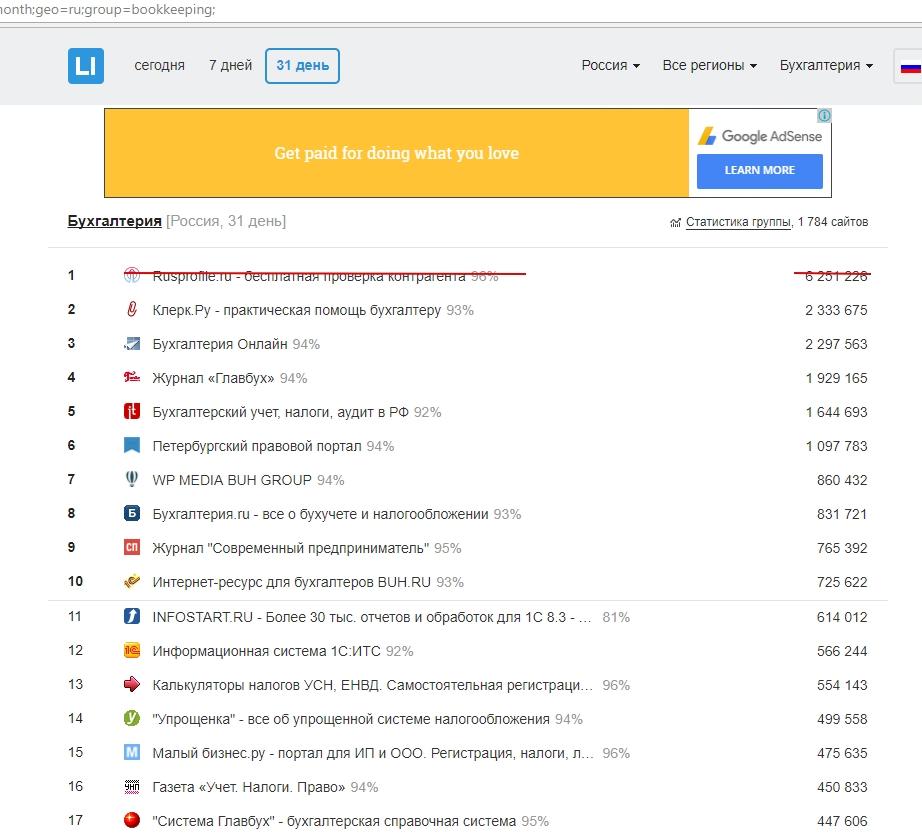Open the Малый бизнес.ру portal link
Viewport: 922px width, 834px height.
[373, 753]
